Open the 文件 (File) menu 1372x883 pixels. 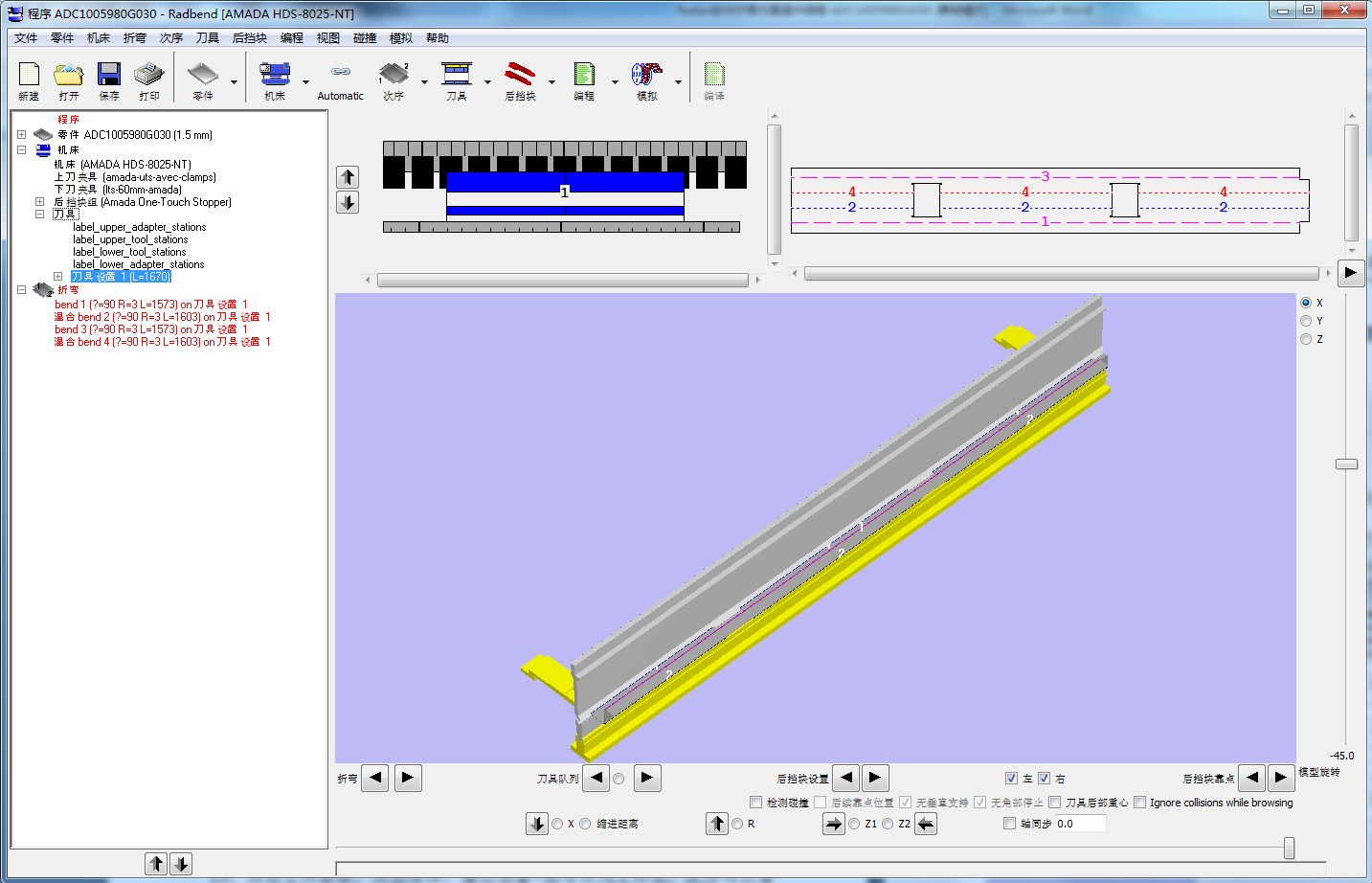click(26, 38)
